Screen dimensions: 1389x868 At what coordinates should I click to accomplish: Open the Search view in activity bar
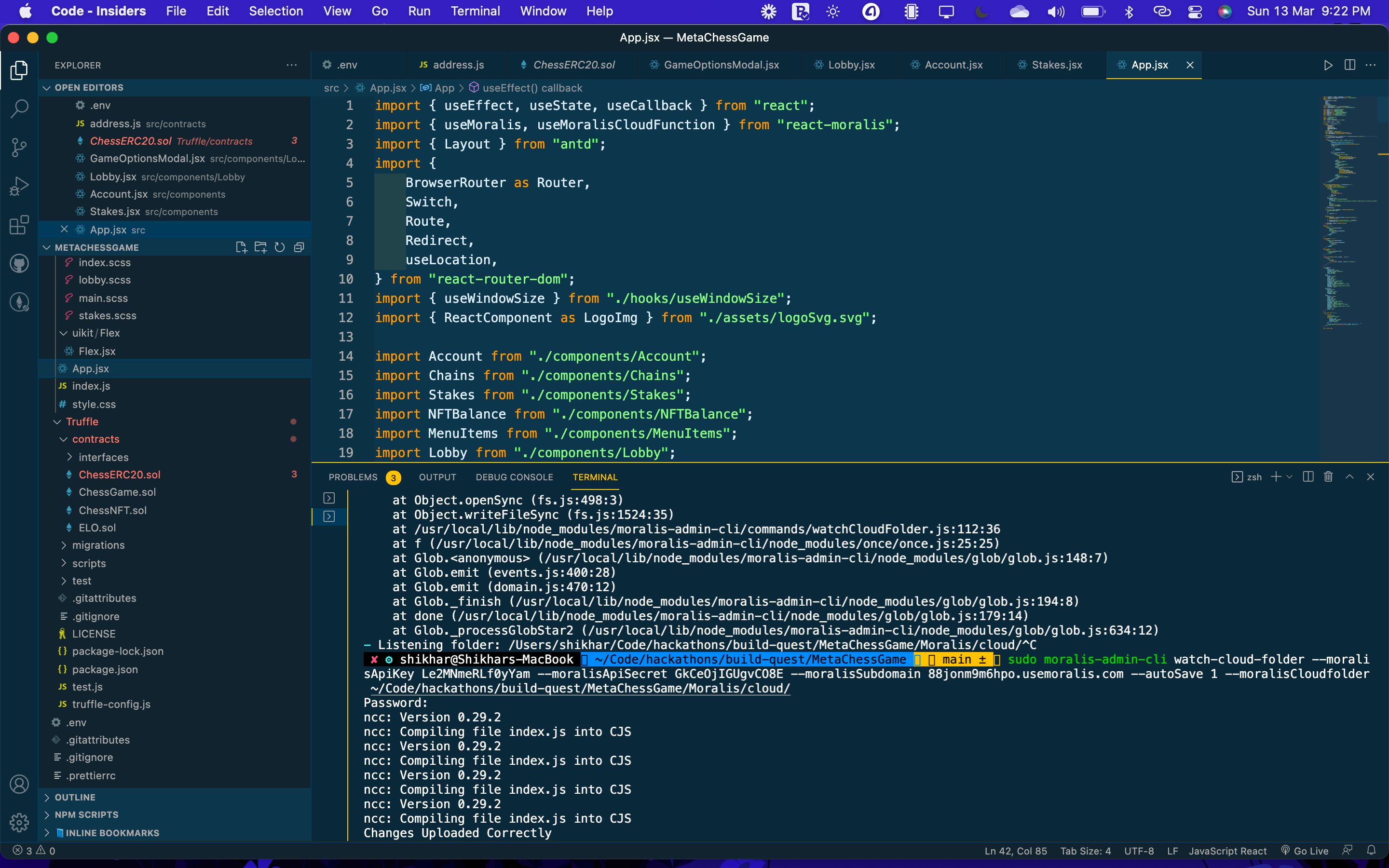pos(19,109)
